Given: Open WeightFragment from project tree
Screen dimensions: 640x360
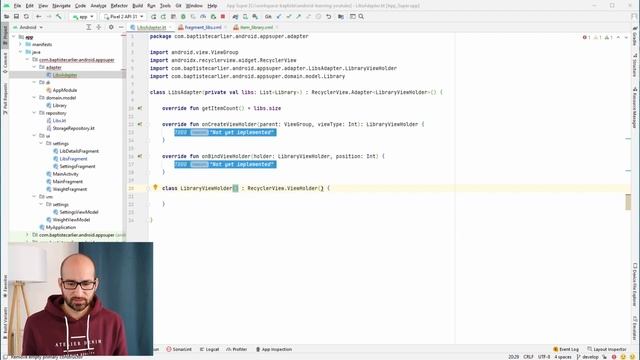Looking at the screenshot, I should pos(70,189).
